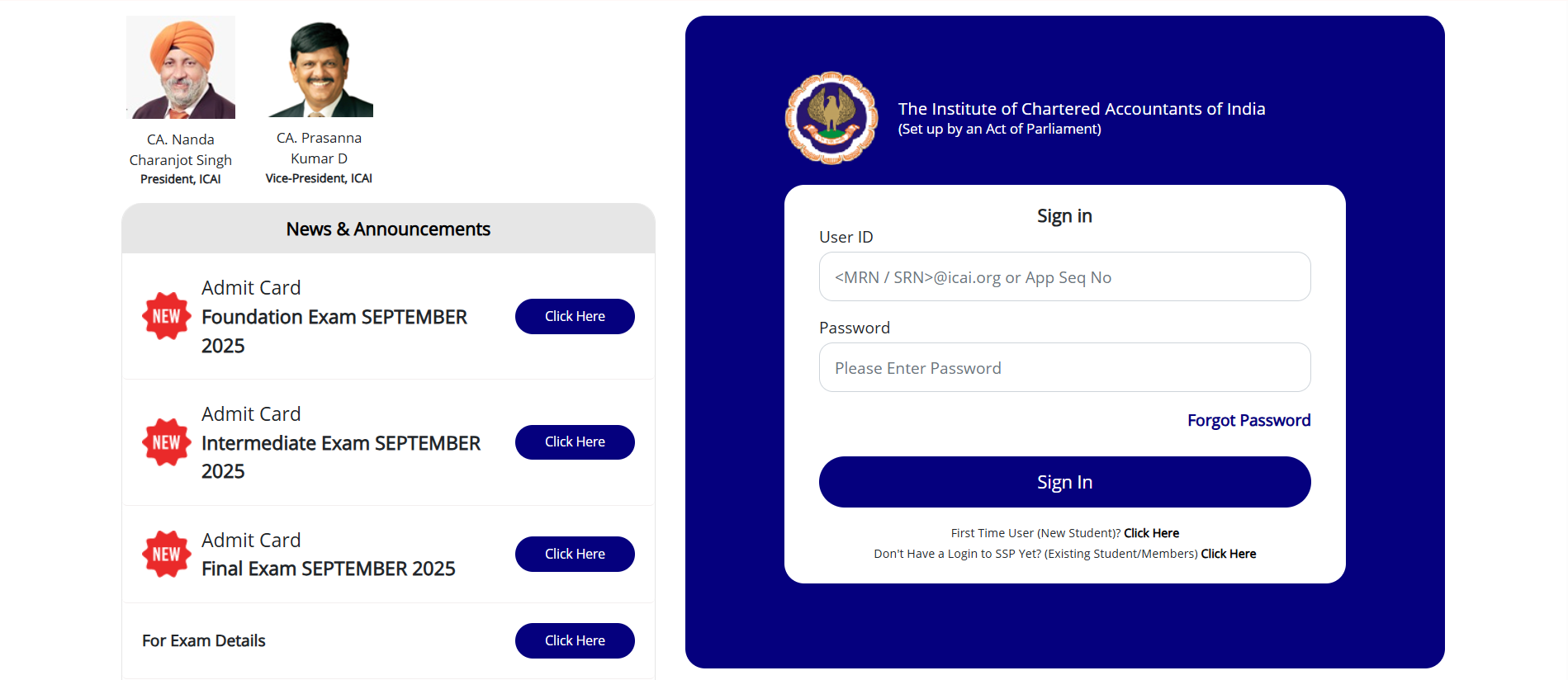Click the NEW badge beside Intermediate Exam admit card
Screen dimensions: 1568x680
166,442
